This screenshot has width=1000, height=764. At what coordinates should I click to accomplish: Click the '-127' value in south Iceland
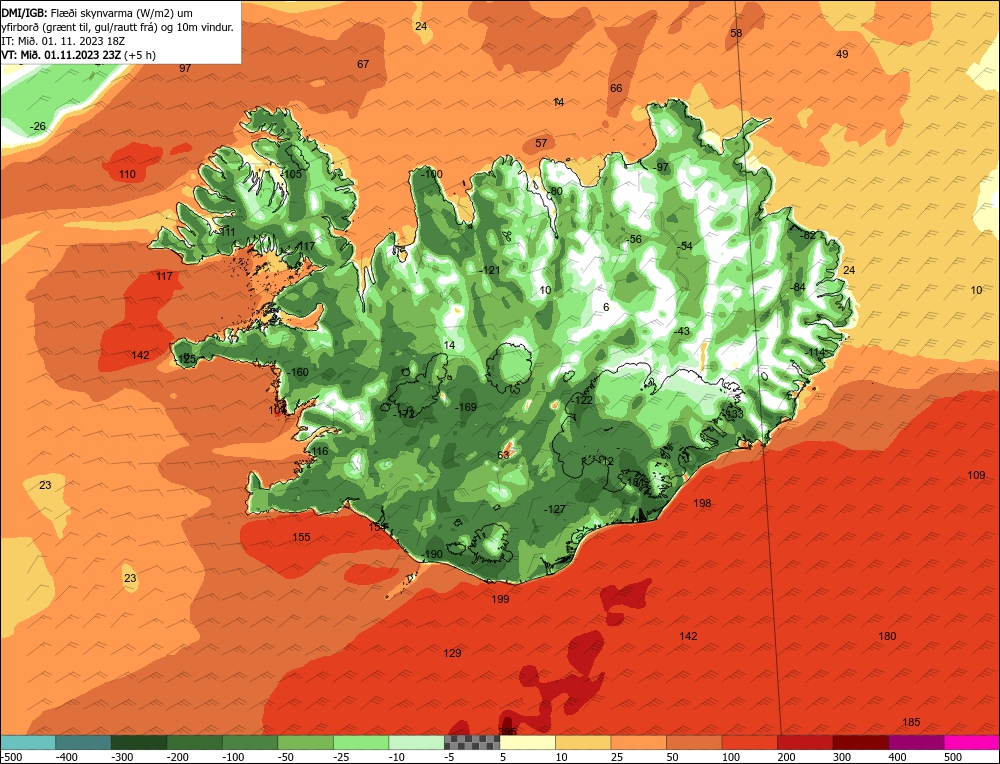tap(555, 509)
